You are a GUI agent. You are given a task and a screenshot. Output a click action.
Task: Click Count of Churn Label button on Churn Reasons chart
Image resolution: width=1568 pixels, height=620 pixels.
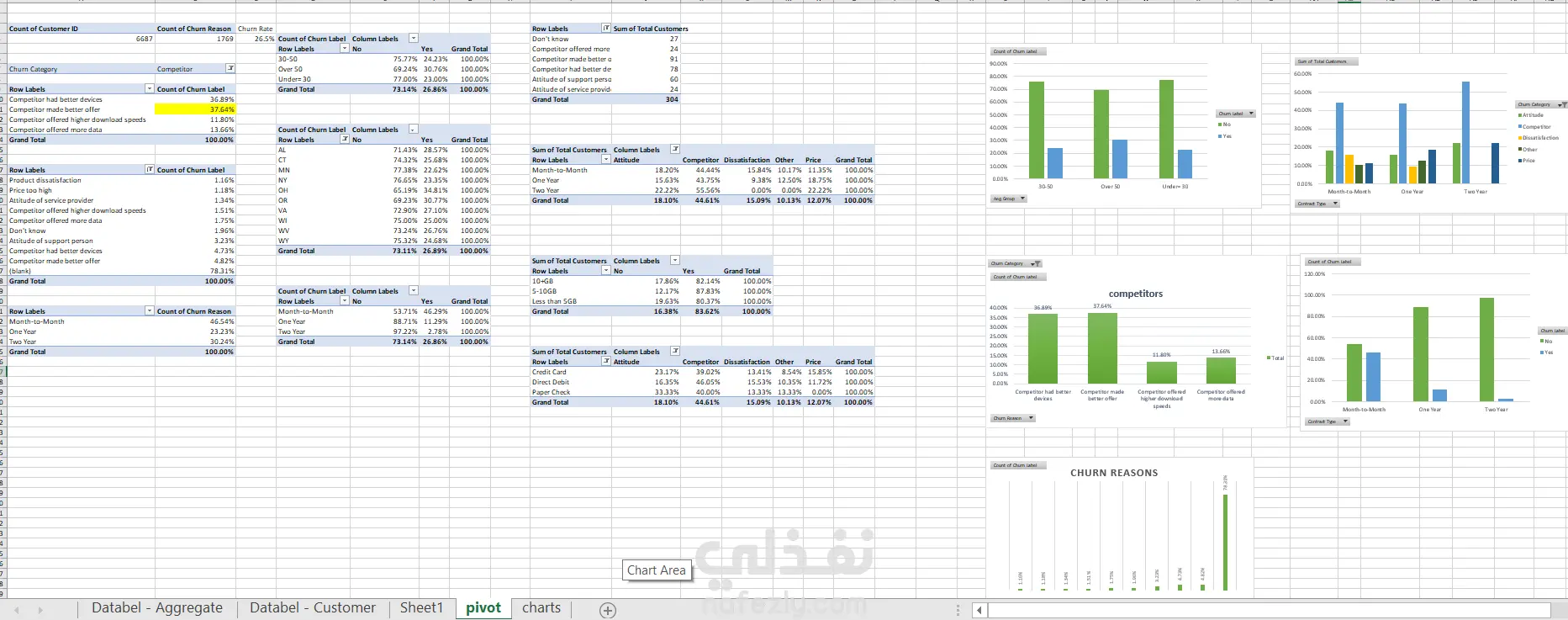pos(1018,465)
